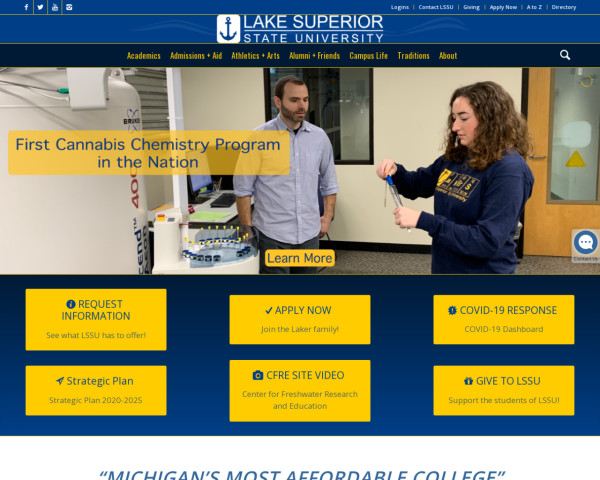Expand the Traditions menu

413,56
